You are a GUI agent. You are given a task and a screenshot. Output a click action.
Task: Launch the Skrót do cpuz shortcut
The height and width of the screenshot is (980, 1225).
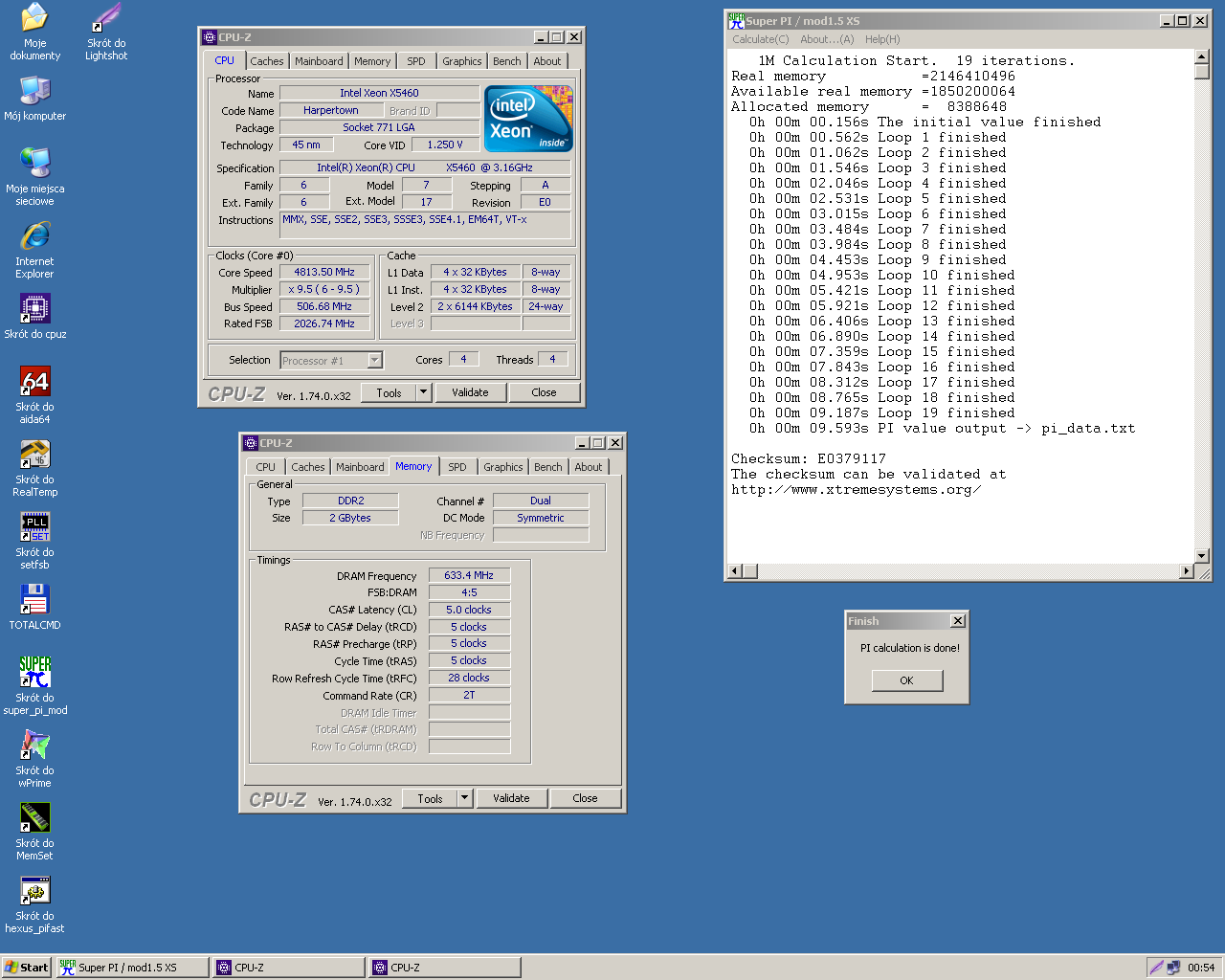tap(34, 308)
